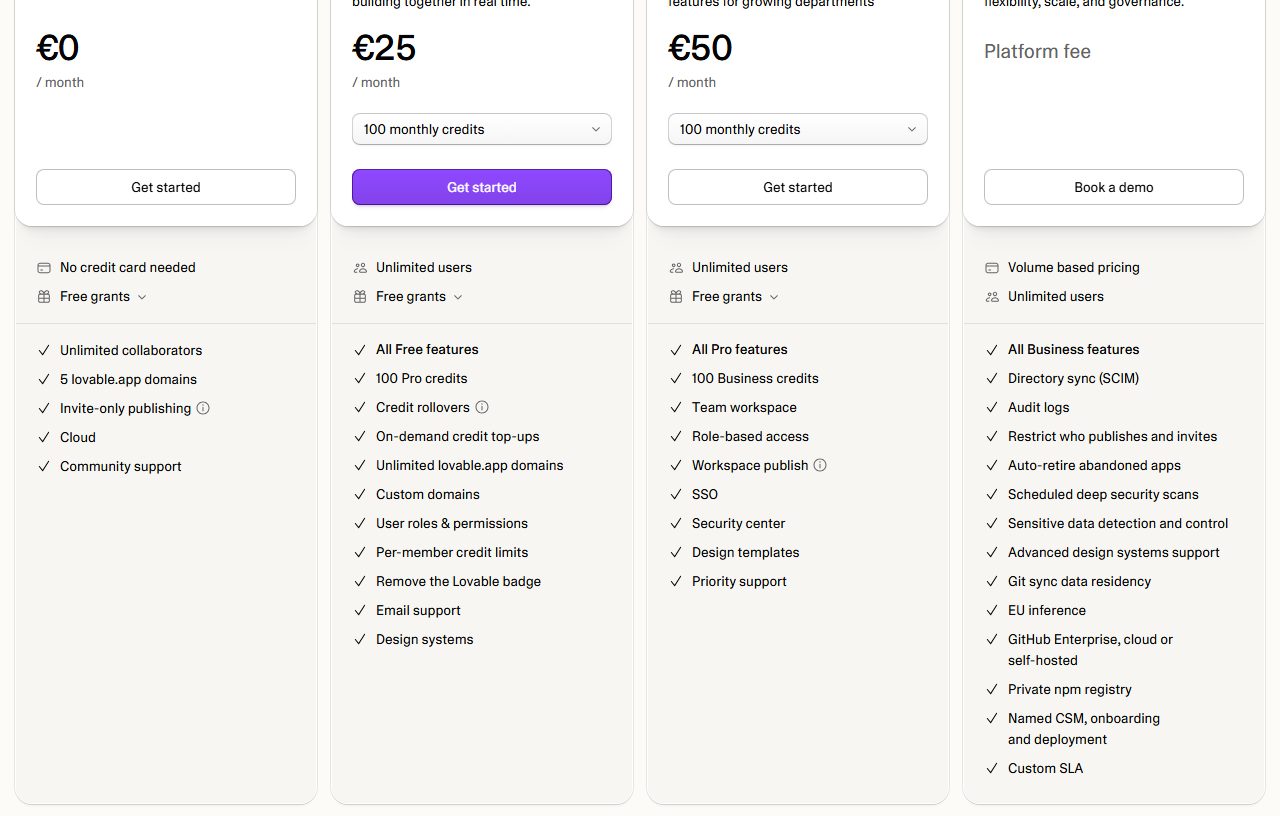Click Book a demo button
The width and height of the screenshot is (1280, 816).
point(1114,187)
